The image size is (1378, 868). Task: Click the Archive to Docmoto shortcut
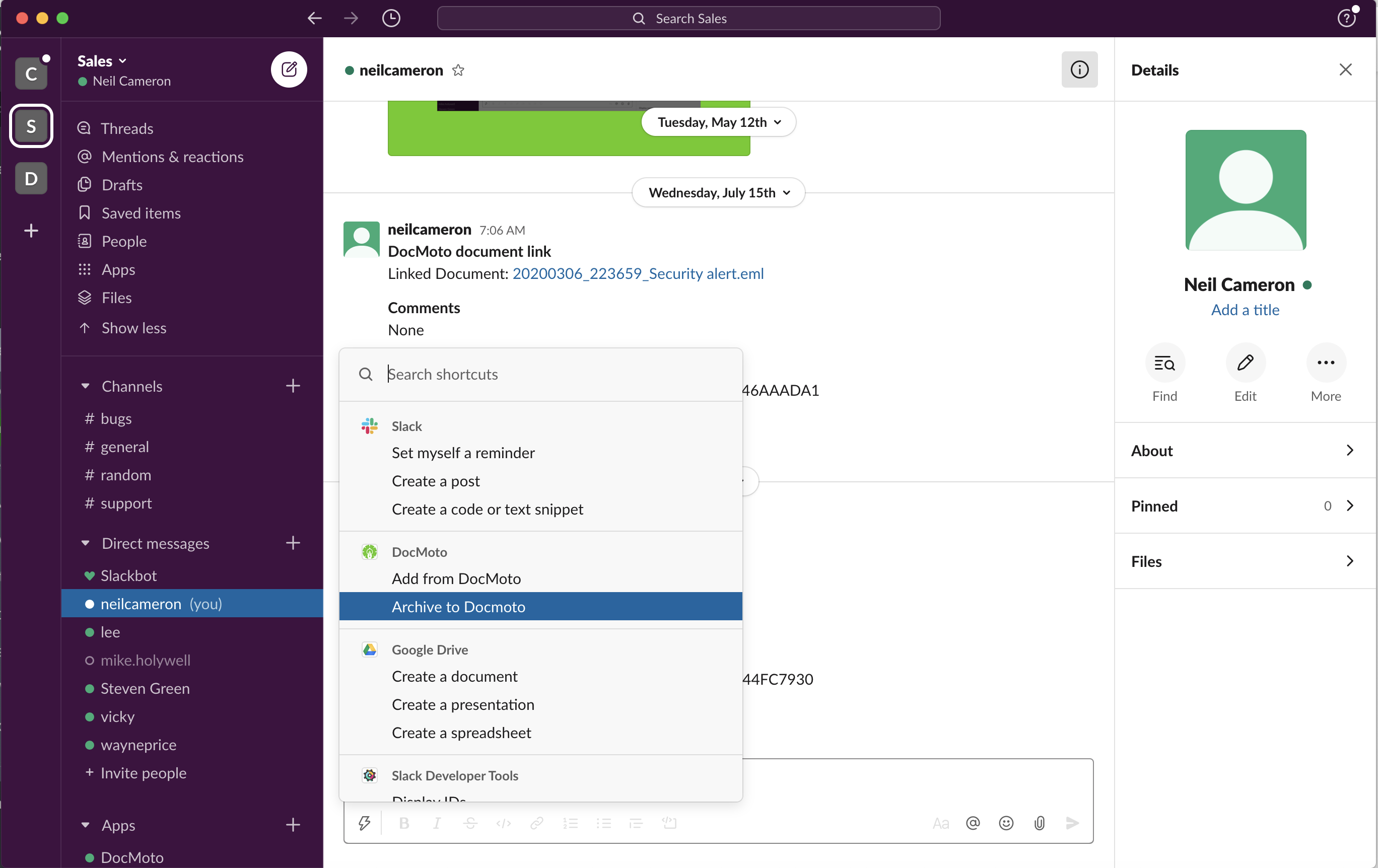pos(540,606)
